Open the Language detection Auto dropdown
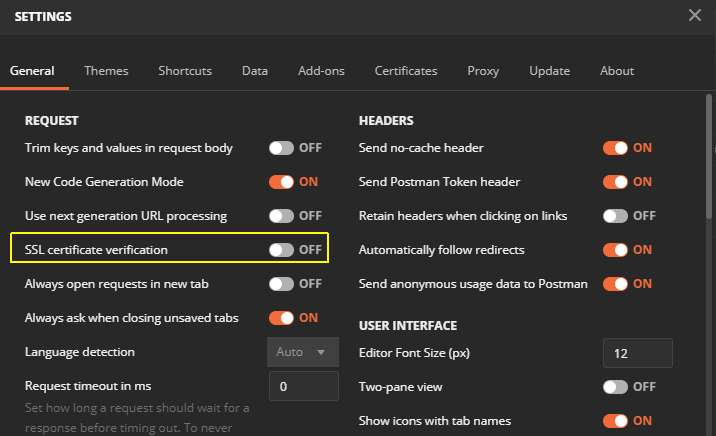The width and height of the screenshot is (716, 436). 303,352
